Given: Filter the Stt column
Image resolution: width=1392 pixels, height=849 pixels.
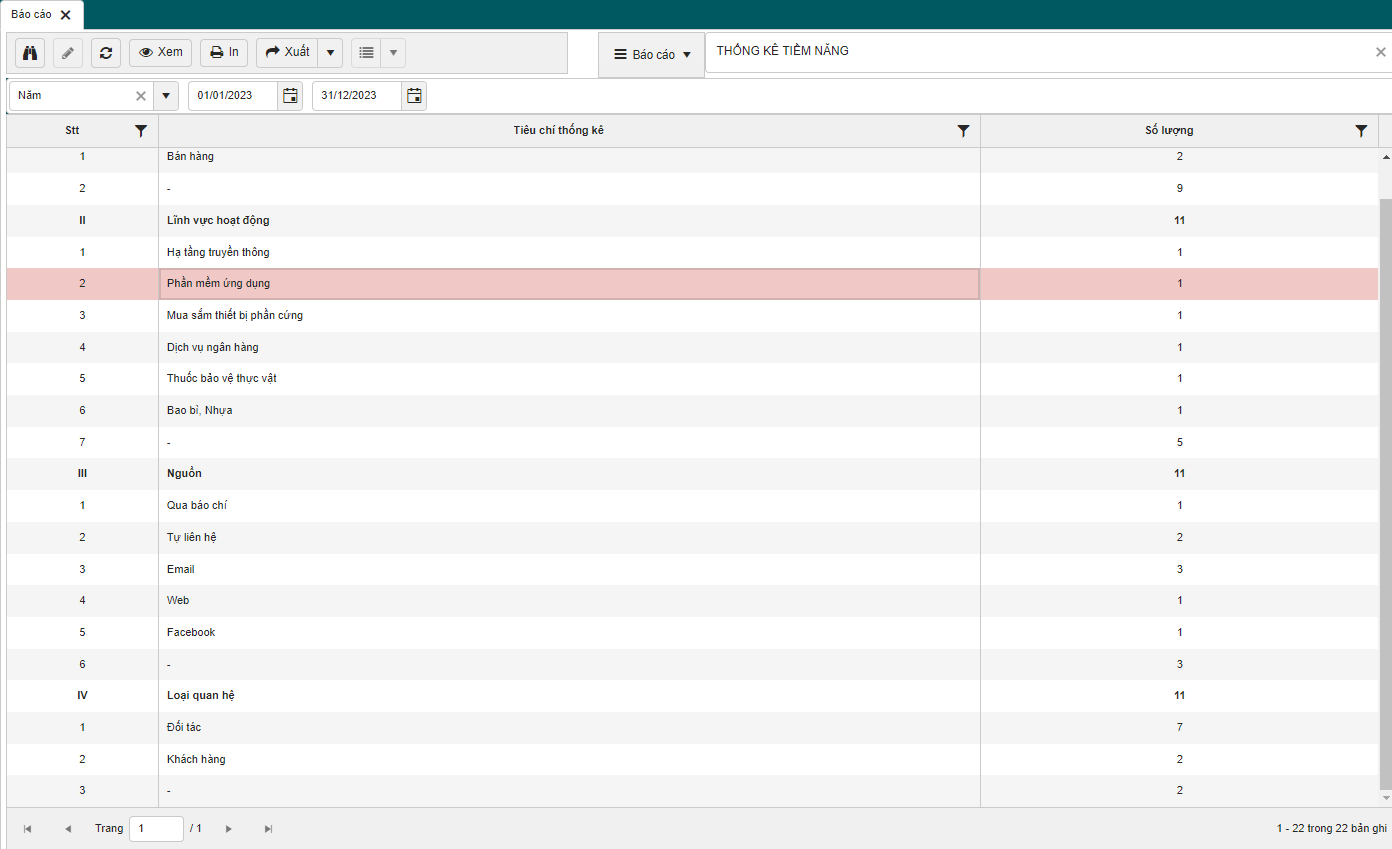Looking at the screenshot, I should pos(141,131).
